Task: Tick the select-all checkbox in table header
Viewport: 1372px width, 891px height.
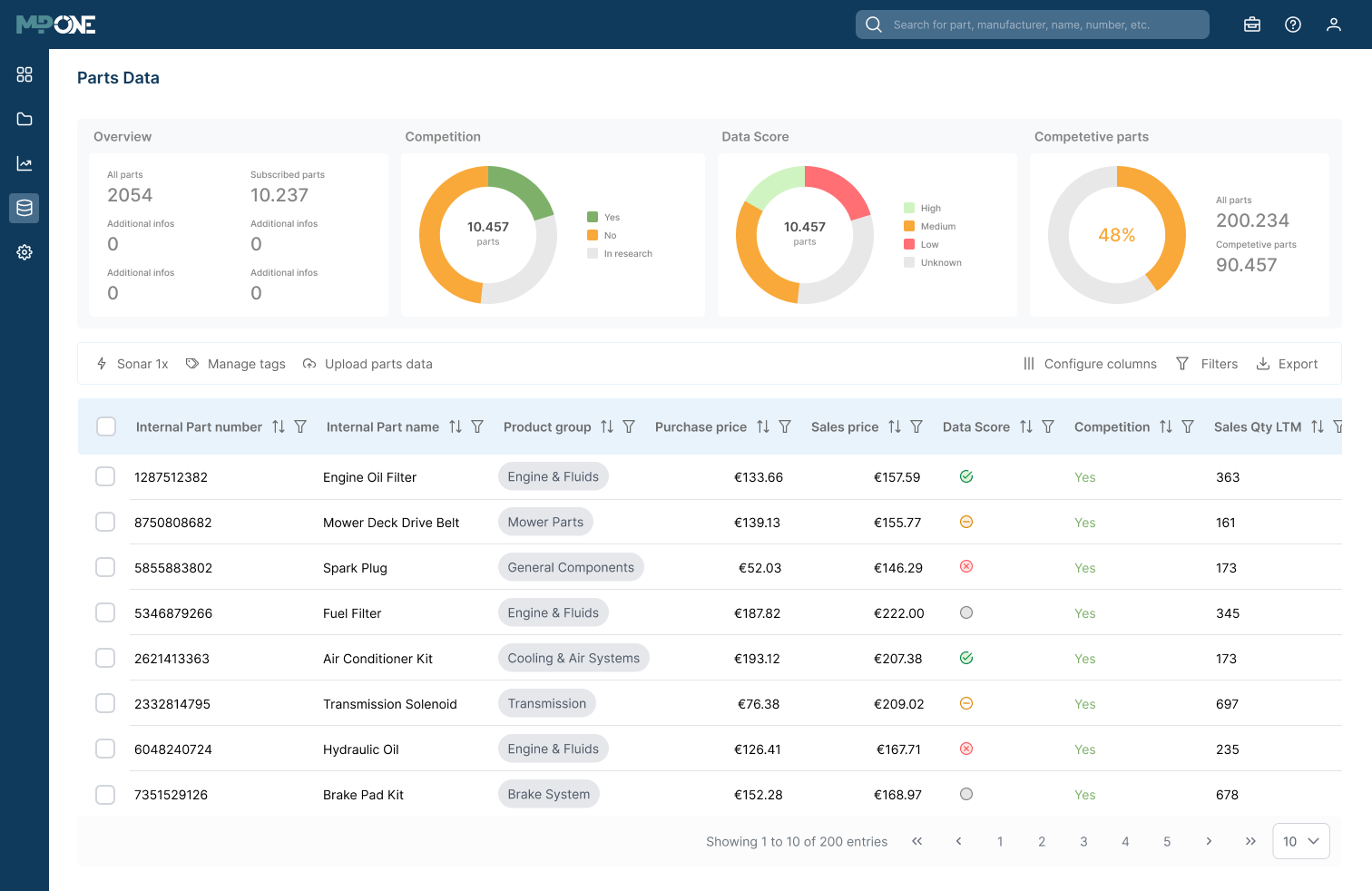Action: (x=106, y=426)
